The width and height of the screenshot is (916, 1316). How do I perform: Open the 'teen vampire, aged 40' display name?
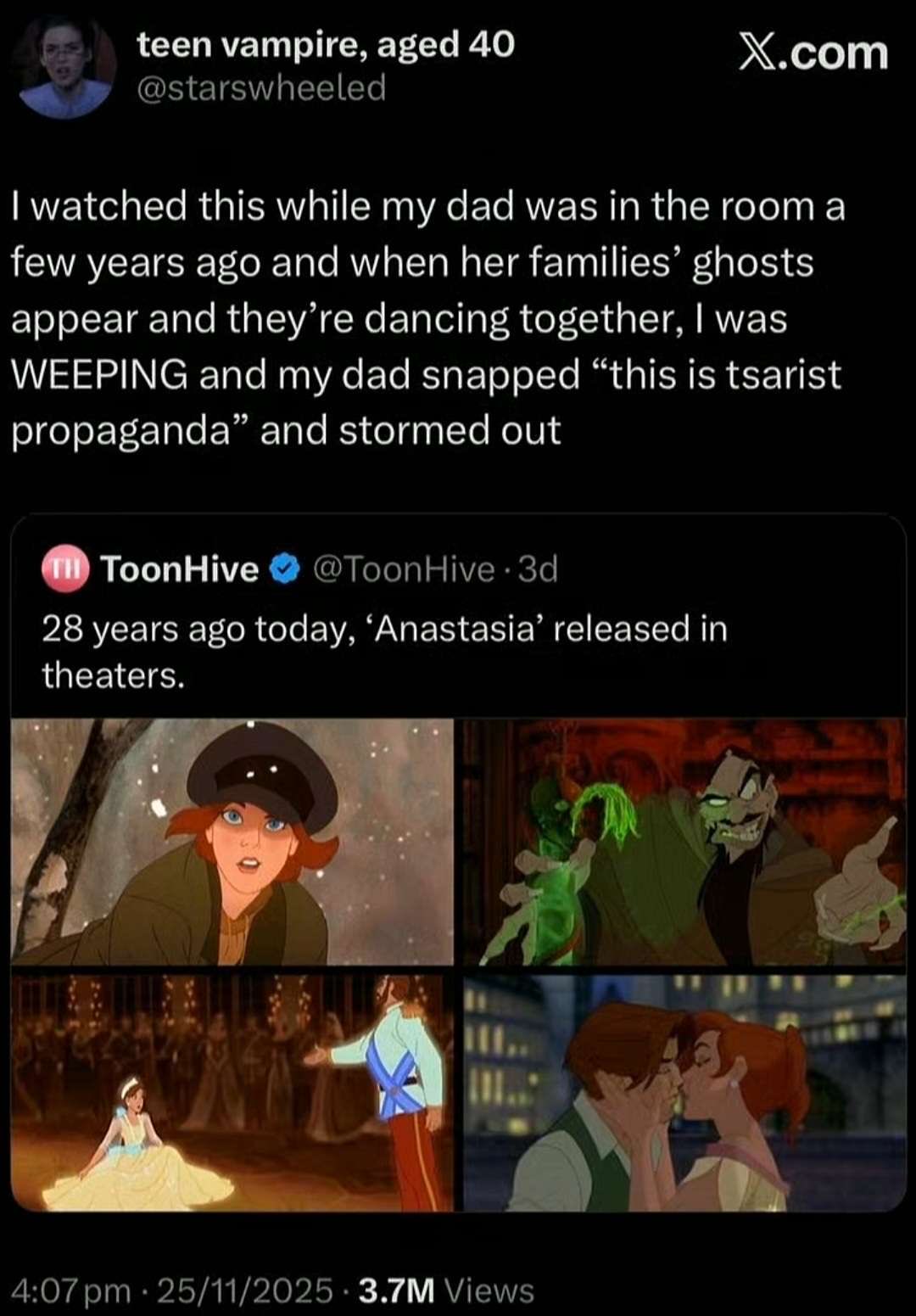coord(326,43)
